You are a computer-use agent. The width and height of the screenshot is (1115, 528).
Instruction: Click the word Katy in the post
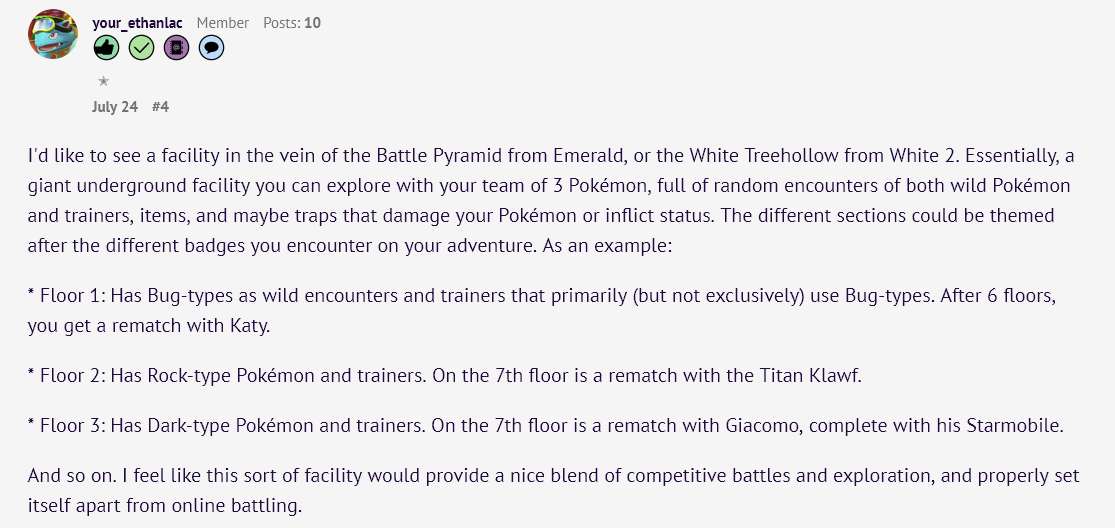[252, 326]
